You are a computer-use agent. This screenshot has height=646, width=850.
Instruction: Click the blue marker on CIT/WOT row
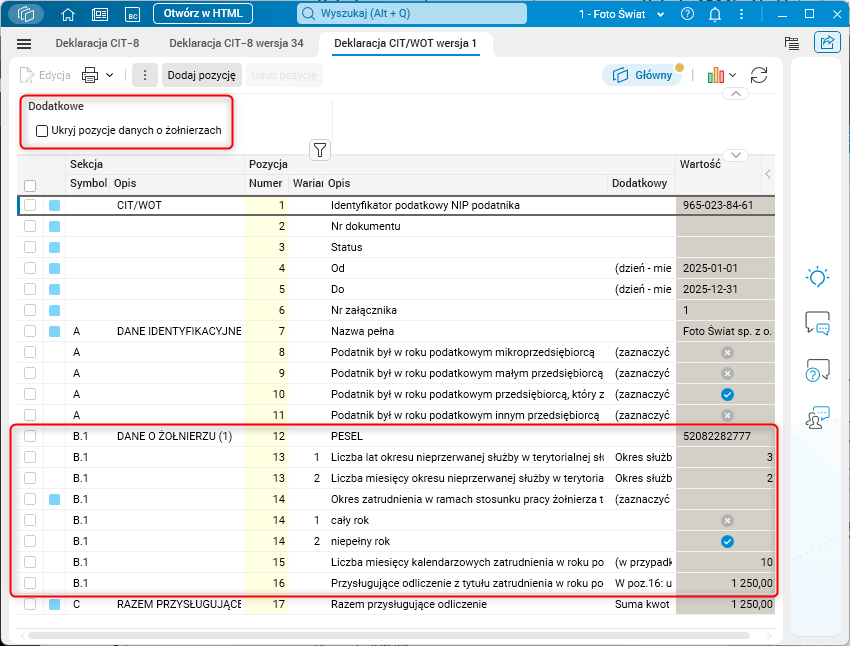tap(54, 205)
